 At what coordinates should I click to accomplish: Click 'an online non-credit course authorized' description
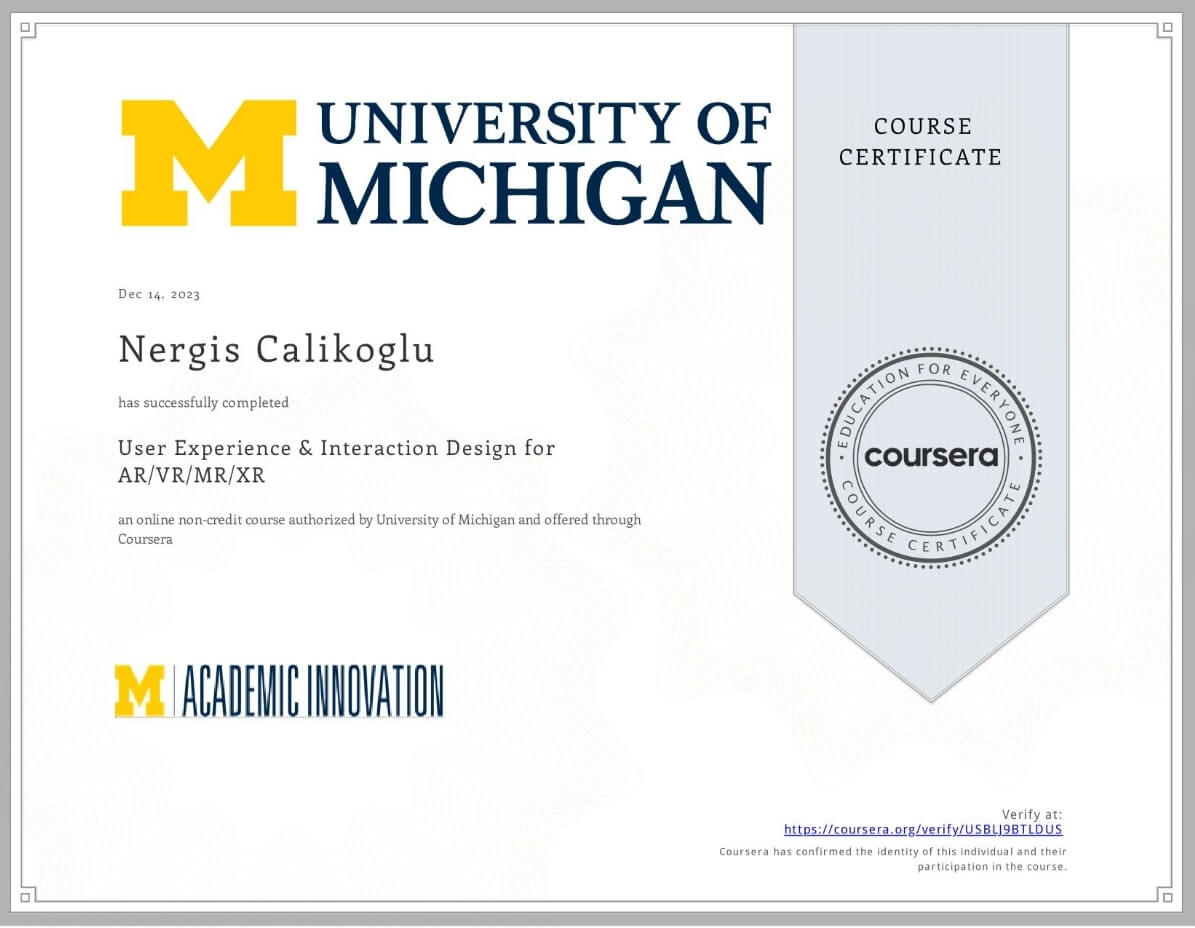point(380,529)
